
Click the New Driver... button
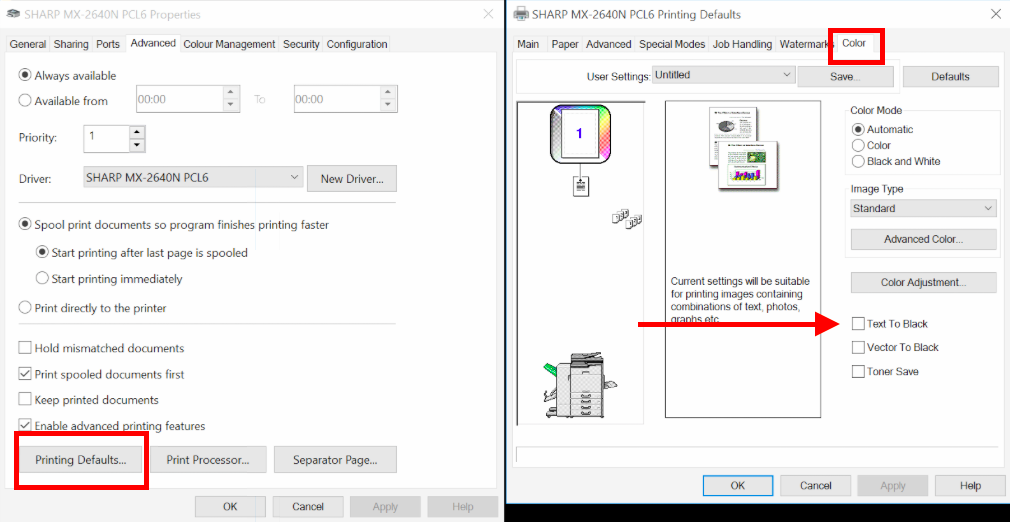coord(352,179)
